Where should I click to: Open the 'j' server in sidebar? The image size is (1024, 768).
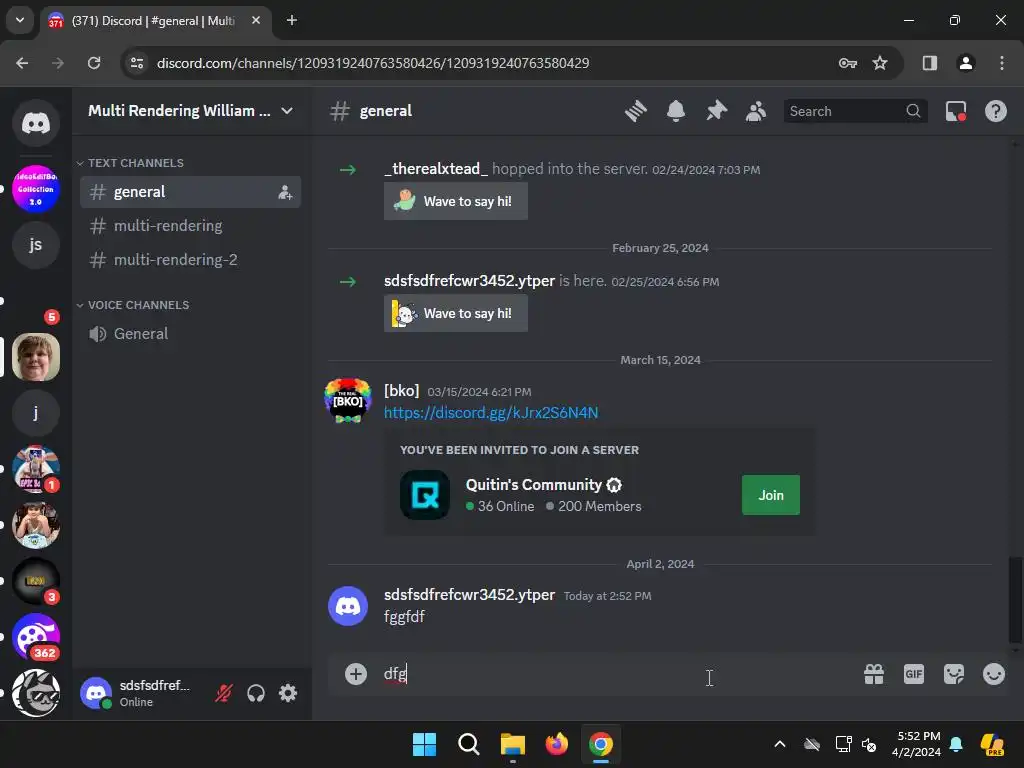tap(36, 413)
